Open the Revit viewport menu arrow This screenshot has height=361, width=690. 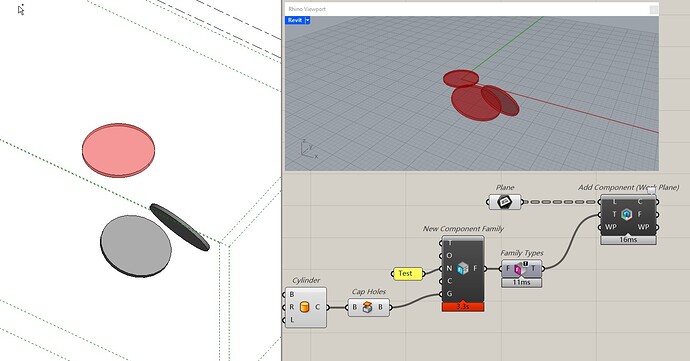pos(307,20)
